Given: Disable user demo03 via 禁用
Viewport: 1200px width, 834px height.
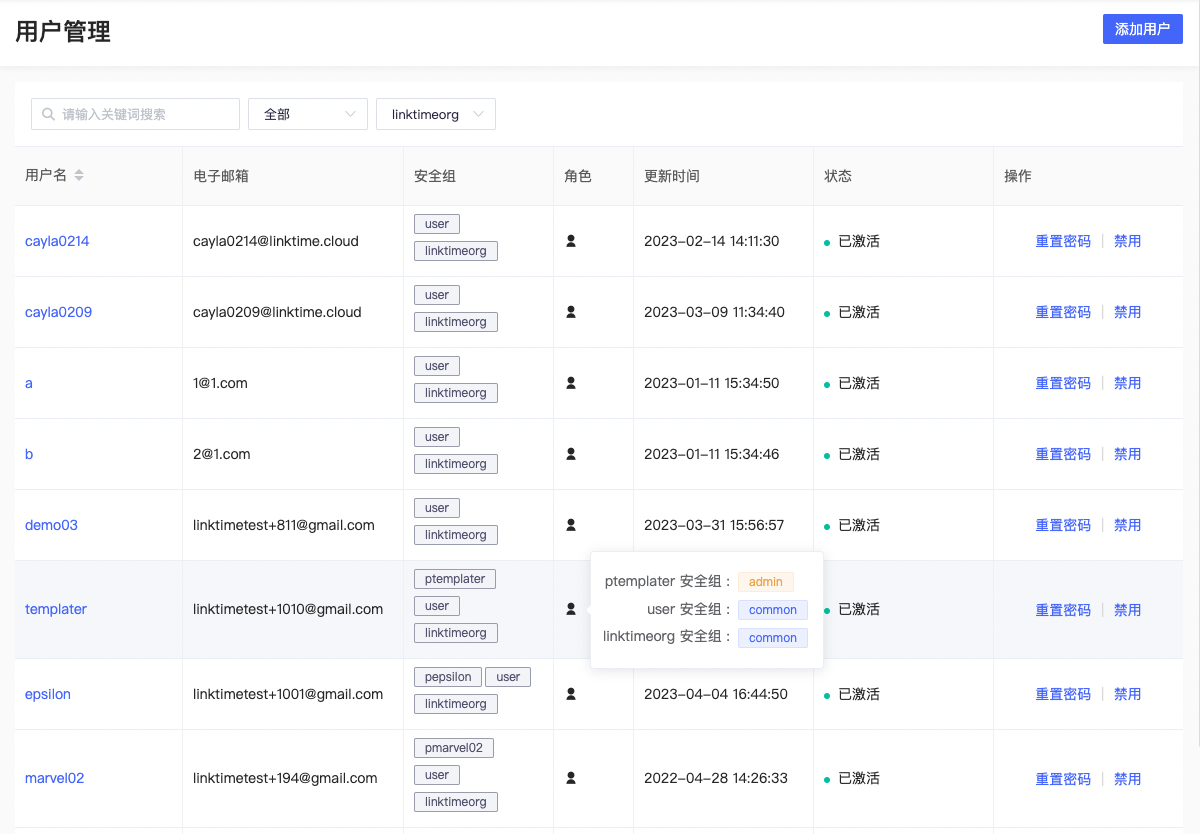Looking at the screenshot, I should [1127, 525].
